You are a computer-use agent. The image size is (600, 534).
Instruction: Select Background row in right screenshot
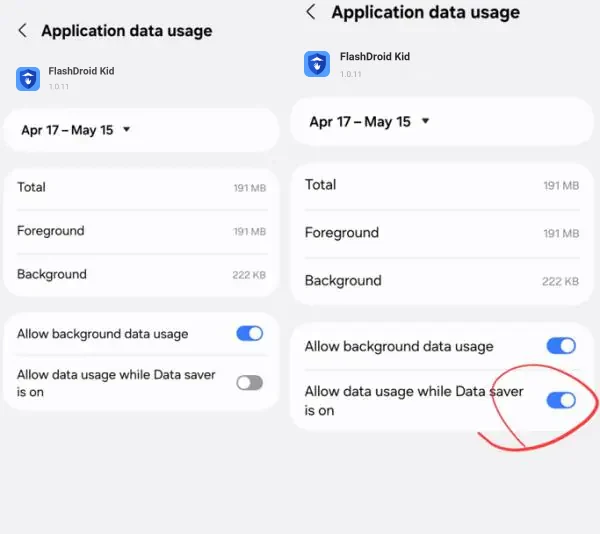pyautogui.click(x=442, y=281)
